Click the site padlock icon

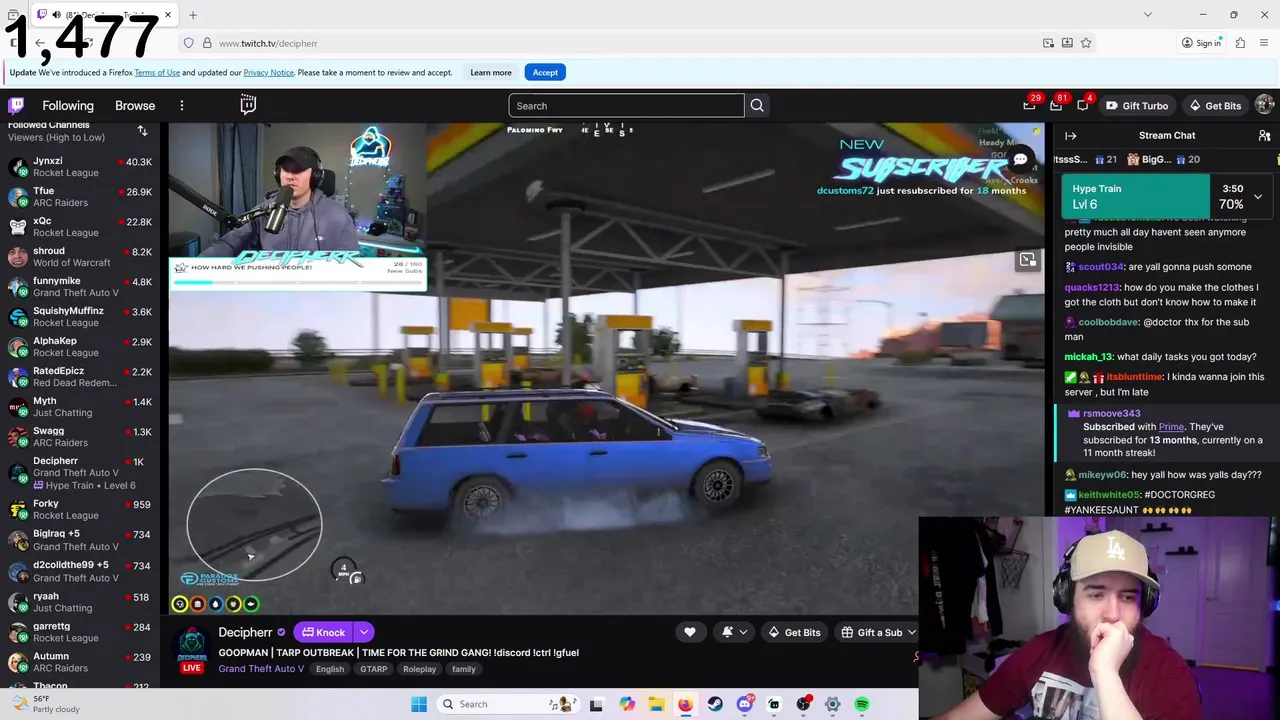pos(207,43)
